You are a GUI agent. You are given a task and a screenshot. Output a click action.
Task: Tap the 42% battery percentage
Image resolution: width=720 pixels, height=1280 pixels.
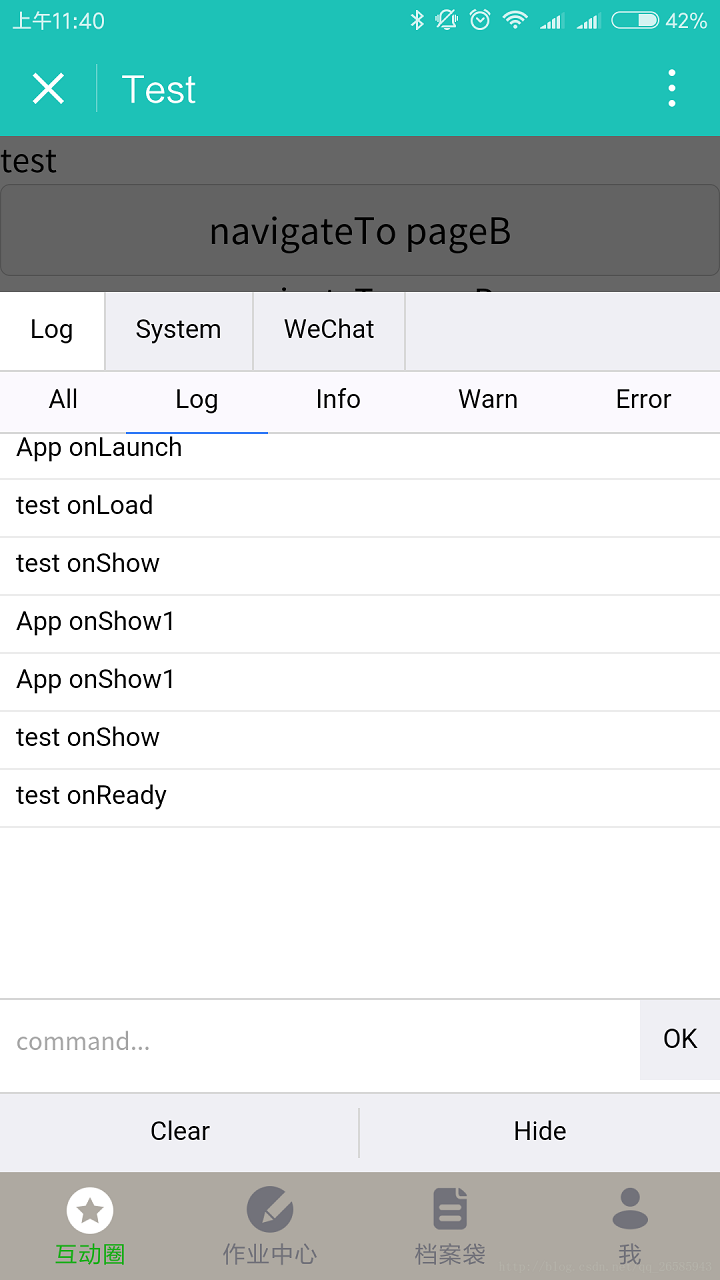click(x=686, y=20)
